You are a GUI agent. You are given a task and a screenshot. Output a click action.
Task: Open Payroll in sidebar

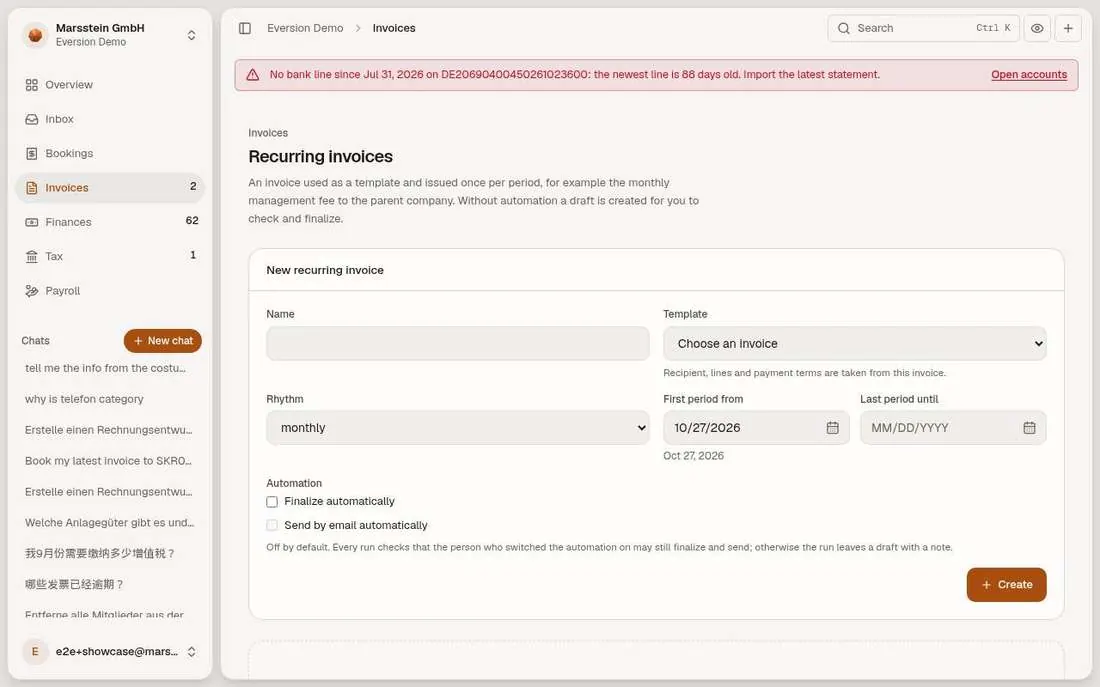tap(110, 291)
